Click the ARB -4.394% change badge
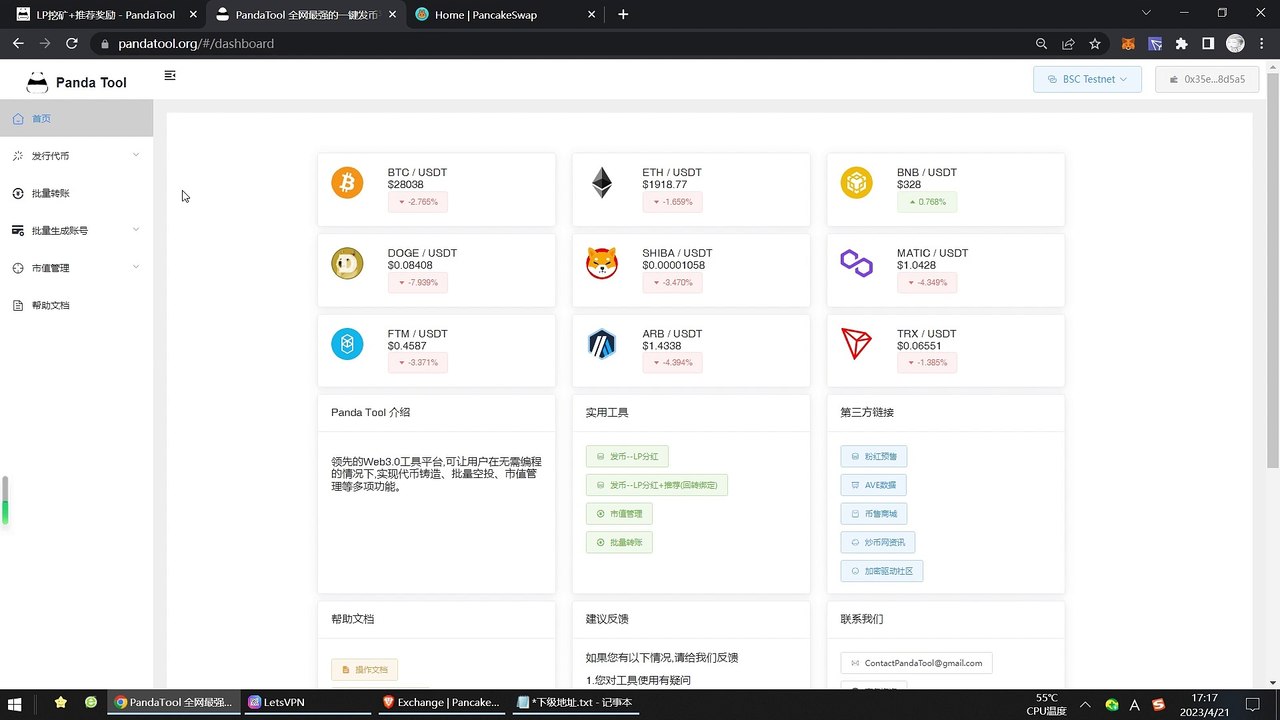 [672, 363]
